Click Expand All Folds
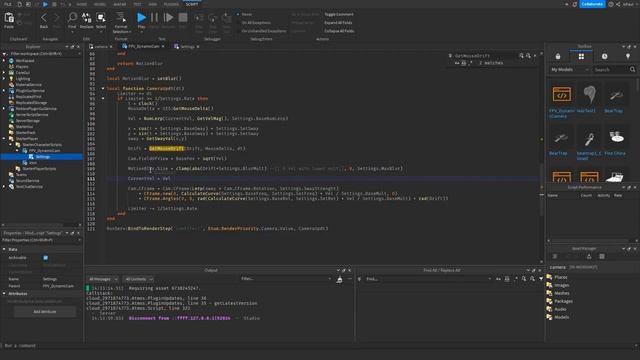This screenshot has height=360, width=640. coord(338,23)
